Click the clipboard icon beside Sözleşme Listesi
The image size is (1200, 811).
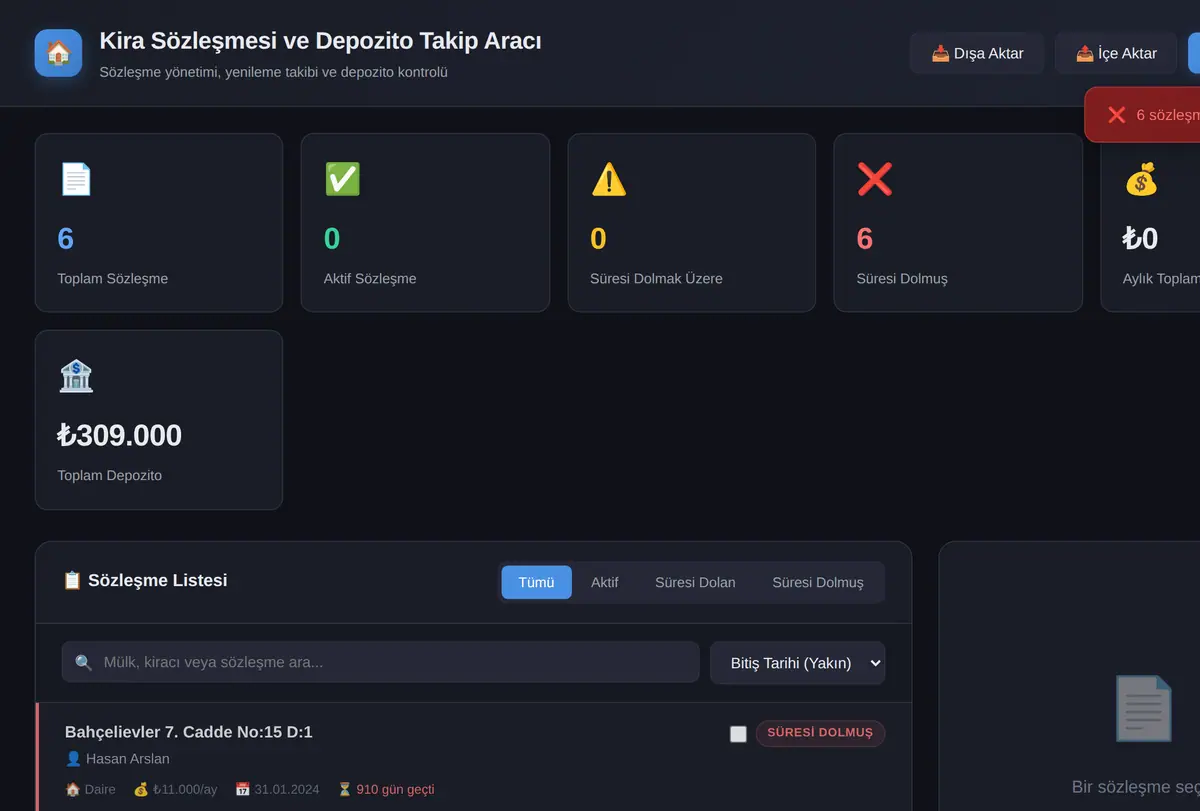[72, 580]
